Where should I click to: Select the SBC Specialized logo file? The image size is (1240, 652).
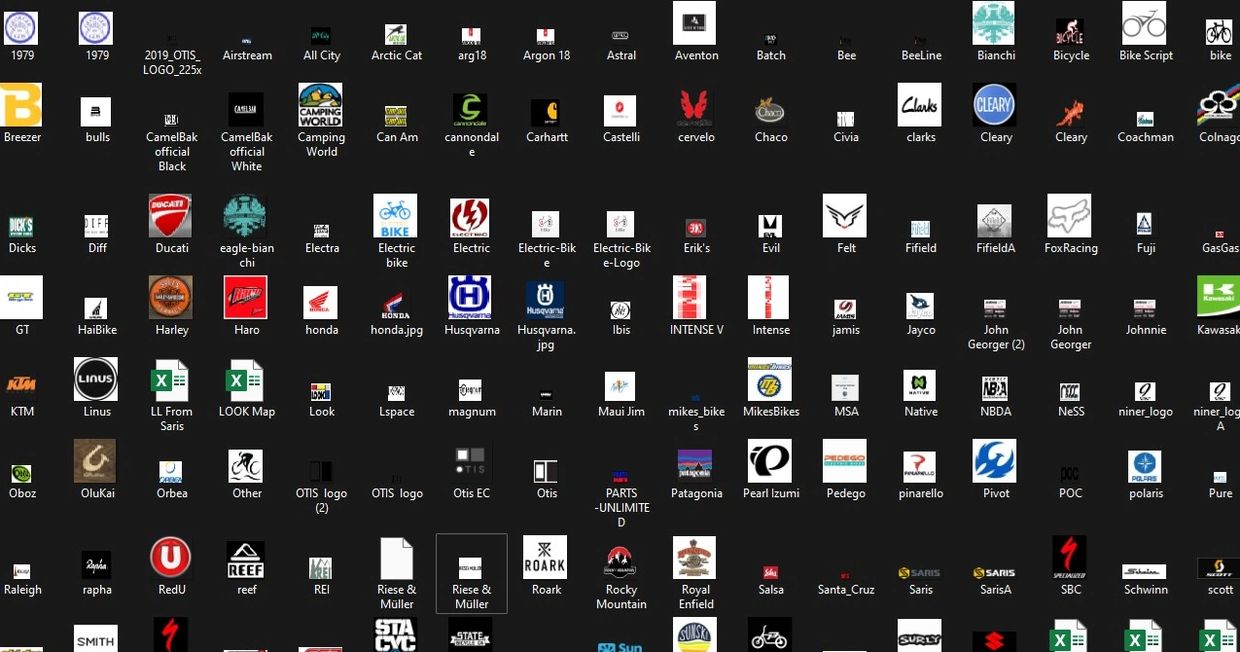[x=1070, y=558]
